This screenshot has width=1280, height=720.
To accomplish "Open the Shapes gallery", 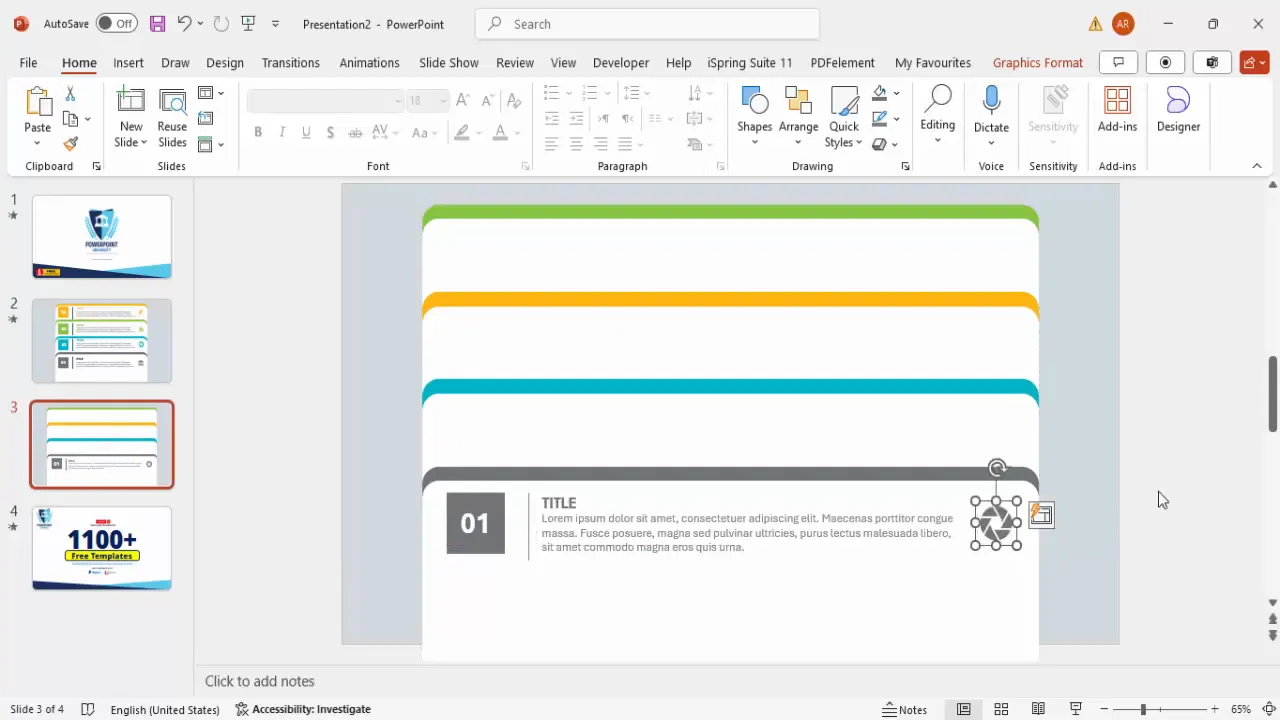I will pyautogui.click(x=754, y=116).
